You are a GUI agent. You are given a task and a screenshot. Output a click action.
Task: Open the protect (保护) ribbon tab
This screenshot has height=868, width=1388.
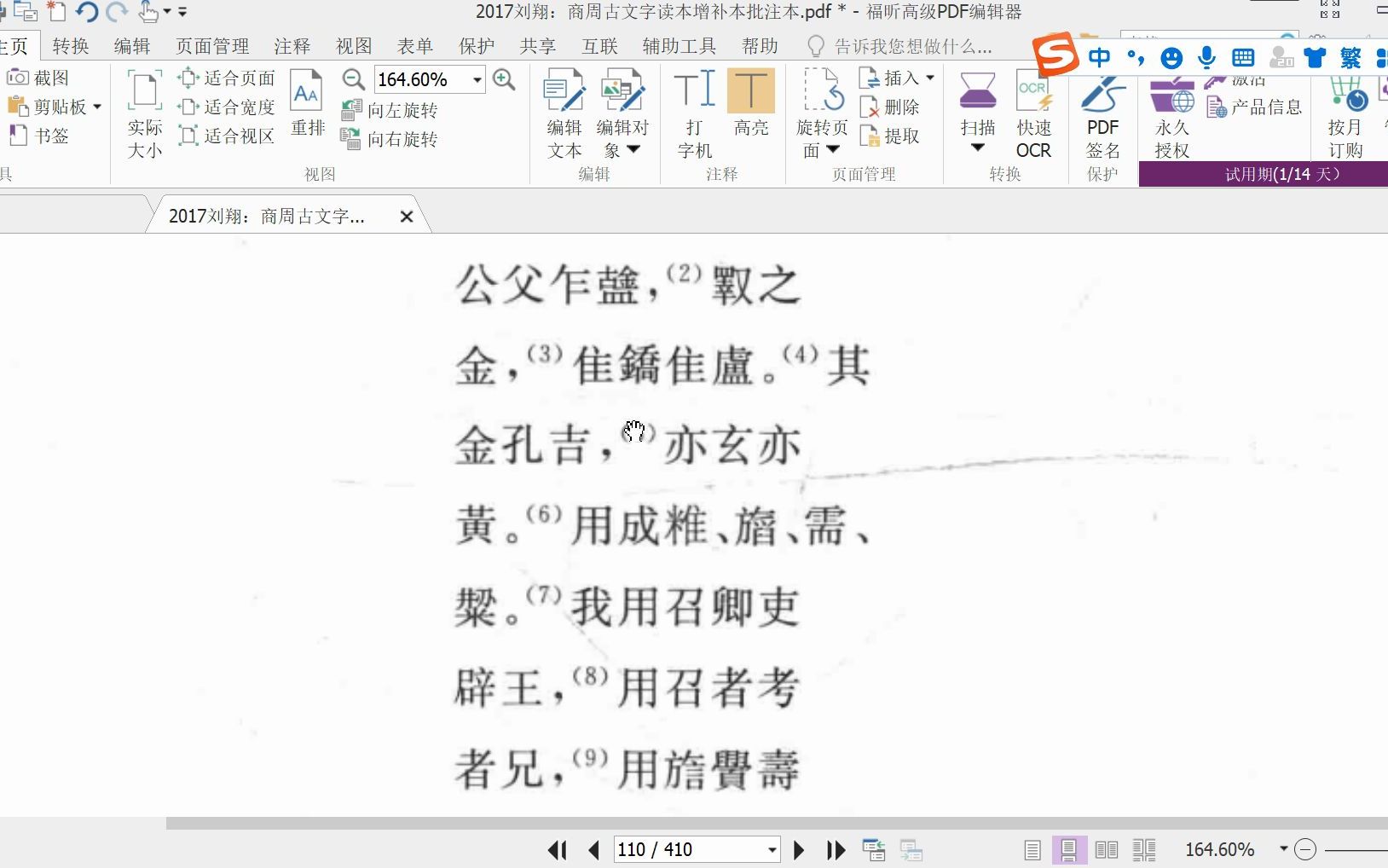tap(477, 46)
